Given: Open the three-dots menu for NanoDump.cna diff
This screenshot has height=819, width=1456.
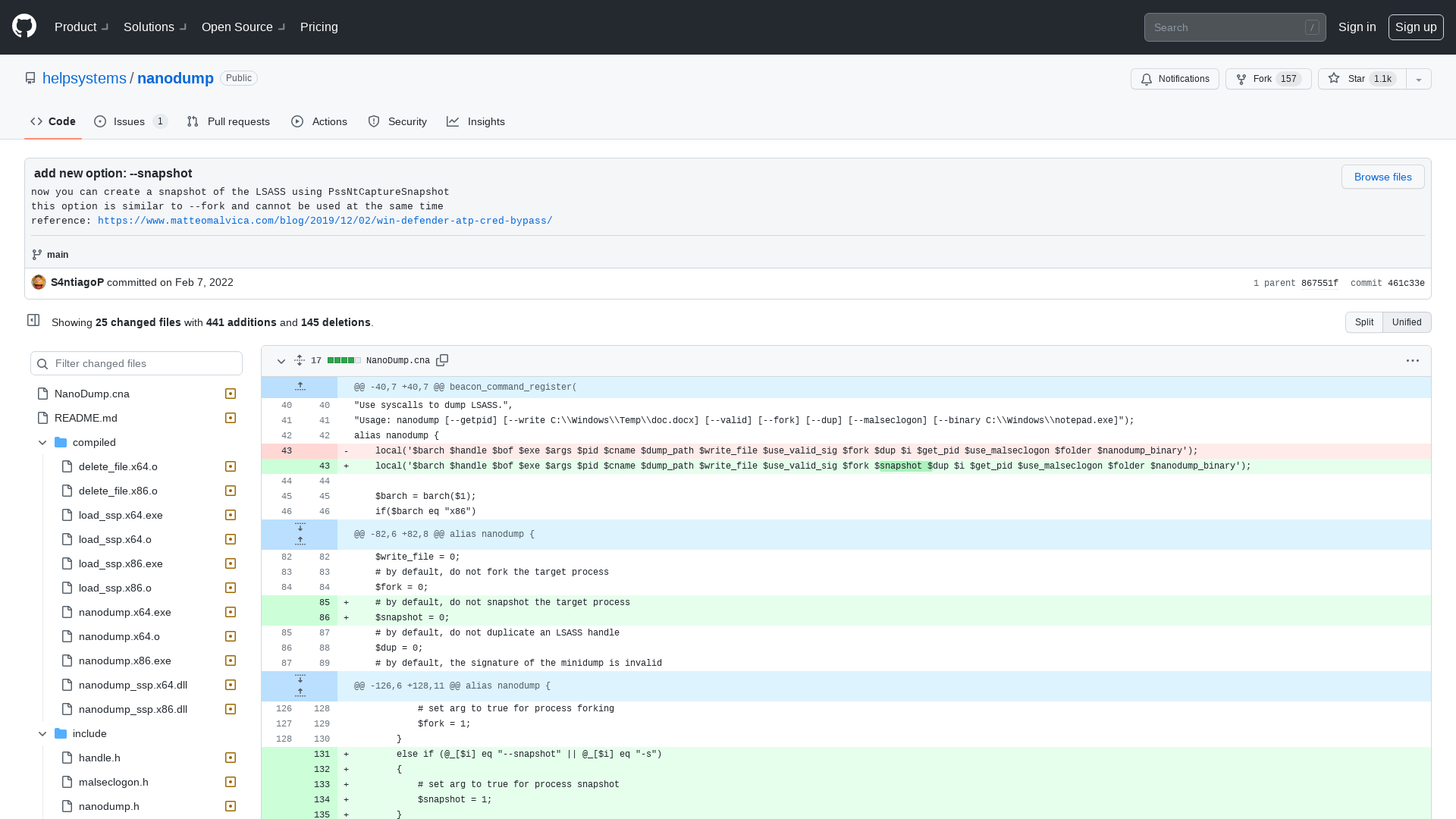Looking at the screenshot, I should (1412, 361).
